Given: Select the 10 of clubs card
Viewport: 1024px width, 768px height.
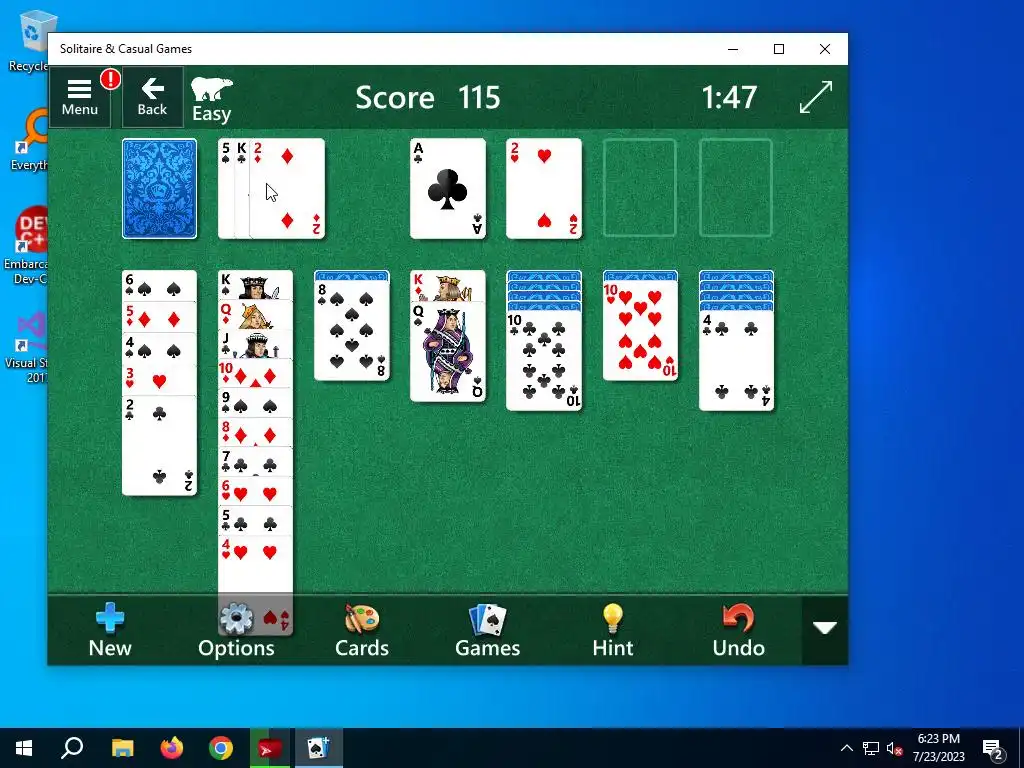Looking at the screenshot, I should tap(544, 360).
